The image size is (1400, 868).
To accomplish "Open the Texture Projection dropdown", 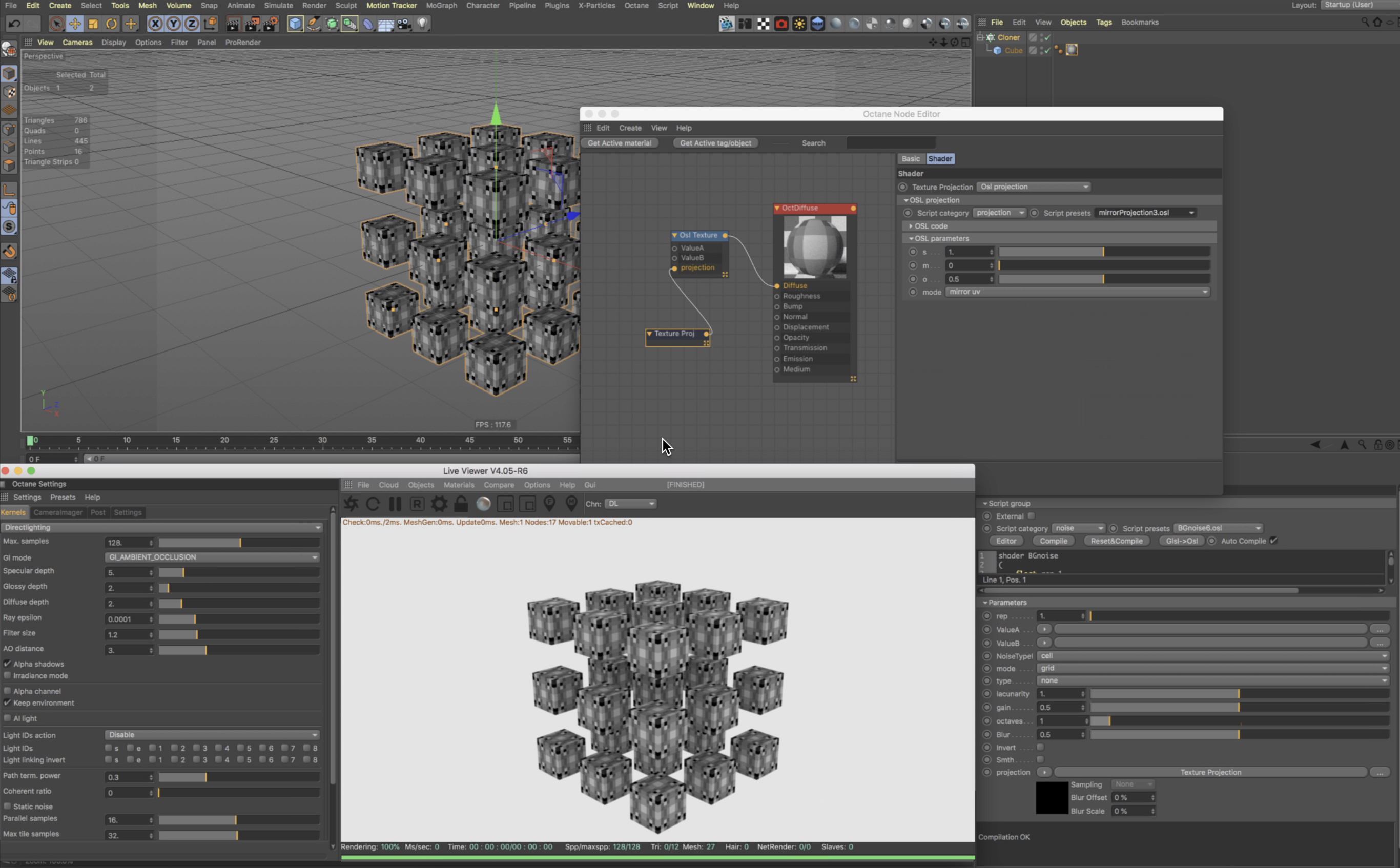I will click(x=1033, y=187).
